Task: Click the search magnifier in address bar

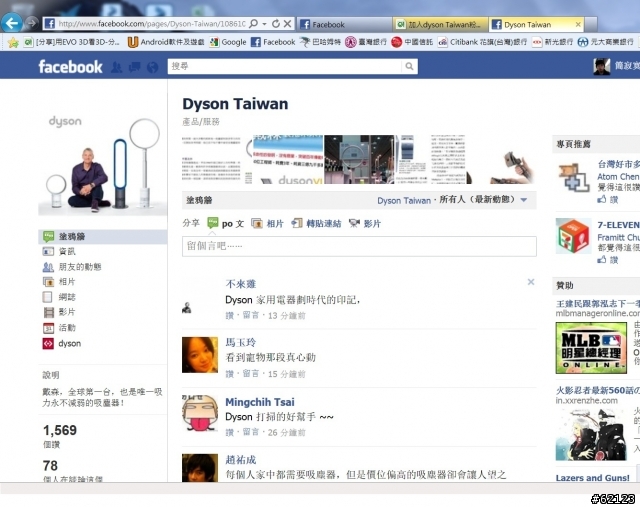Action: coord(253,24)
